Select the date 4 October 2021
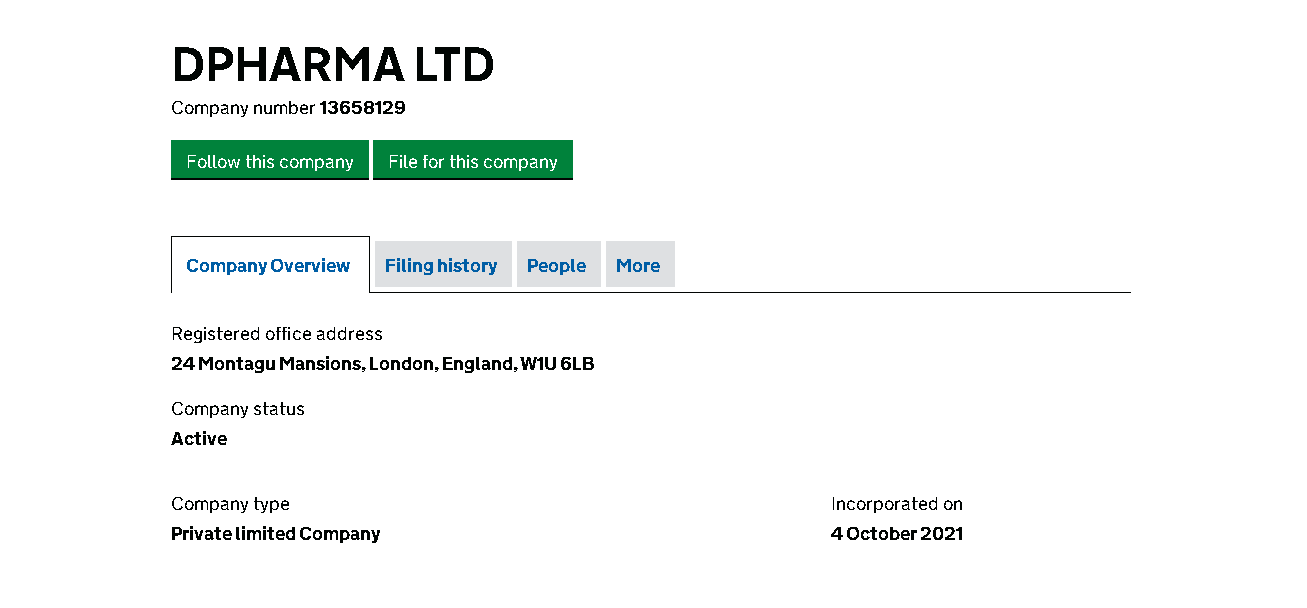This screenshot has height=608, width=1307. [x=897, y=534]
